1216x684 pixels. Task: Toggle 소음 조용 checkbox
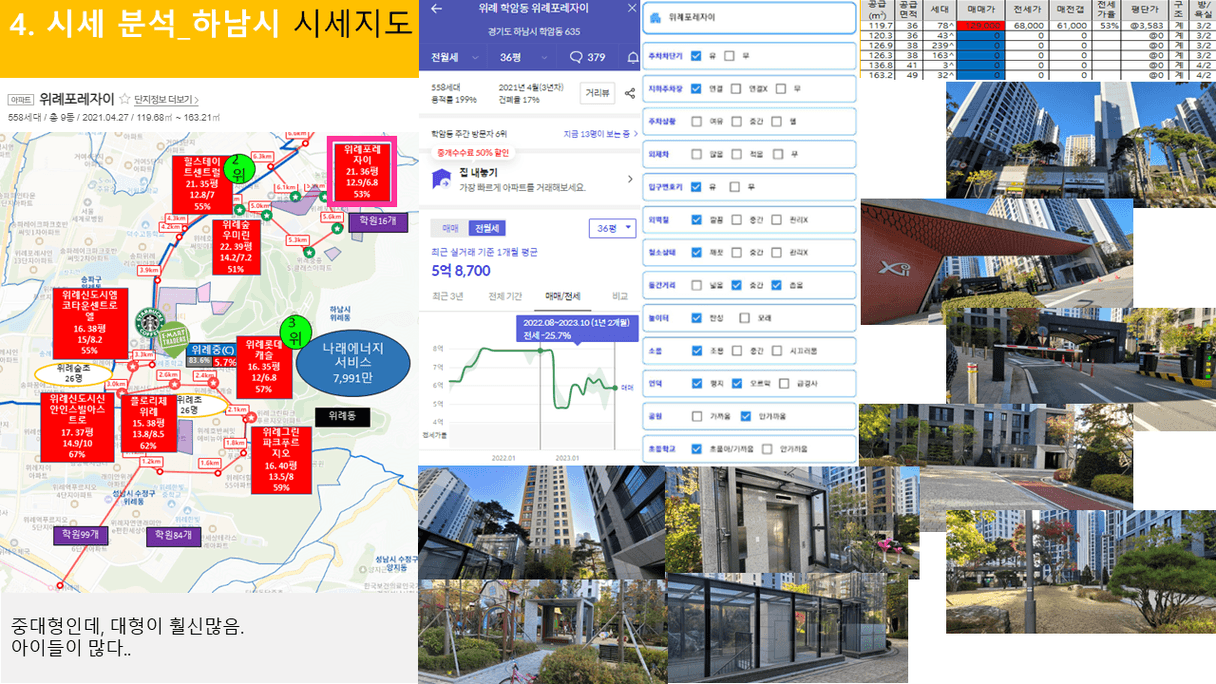(x=696, y=351)
